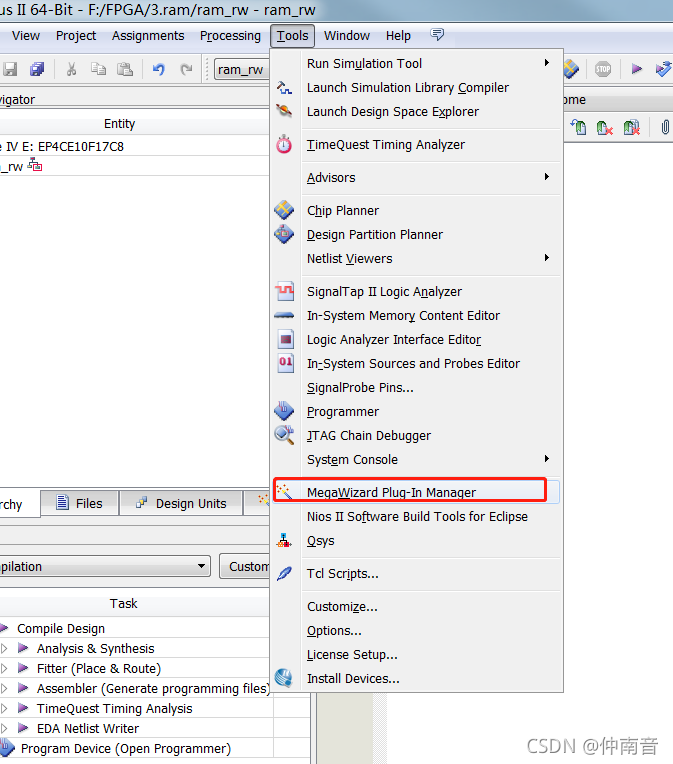Click the SignalTap II waveform icon
Image resolution: width=673 pixels, height=764 pixels.
point(285,291)
